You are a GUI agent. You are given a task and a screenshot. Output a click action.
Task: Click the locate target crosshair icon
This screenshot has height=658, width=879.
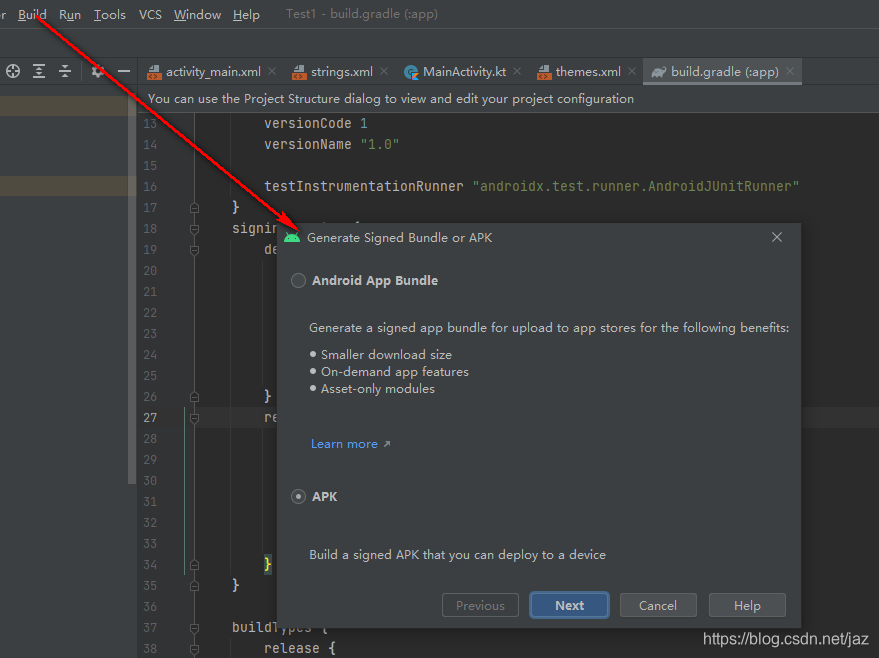click(x=13, y=71)
